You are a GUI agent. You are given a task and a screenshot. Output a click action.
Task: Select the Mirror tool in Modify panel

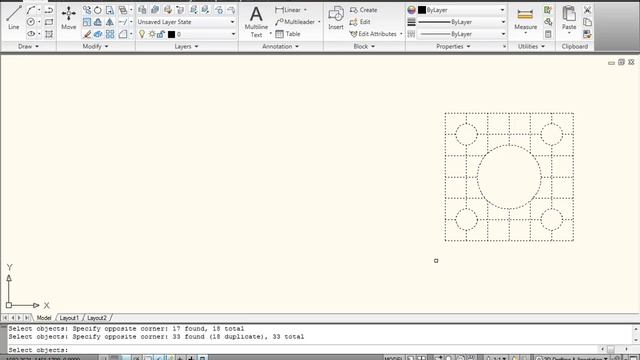coord(110,22)
